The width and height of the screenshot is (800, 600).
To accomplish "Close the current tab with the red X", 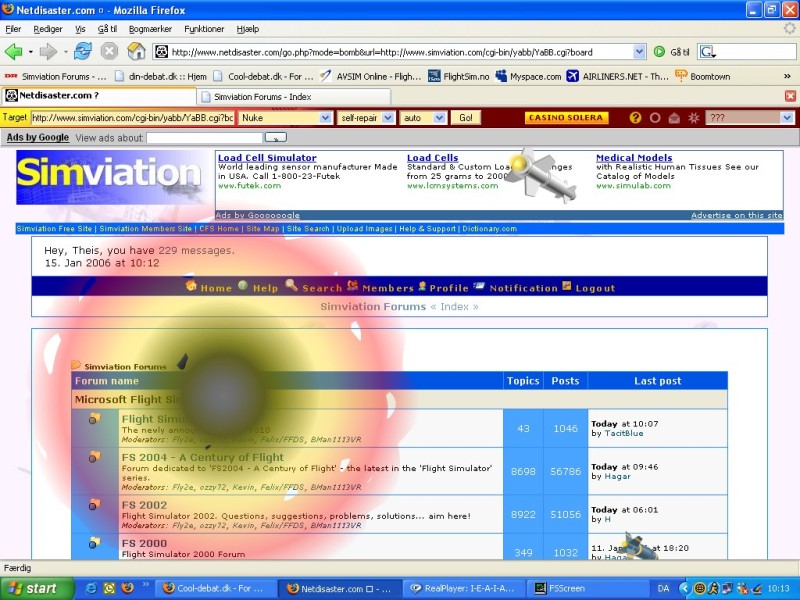I will pos(790,96).
